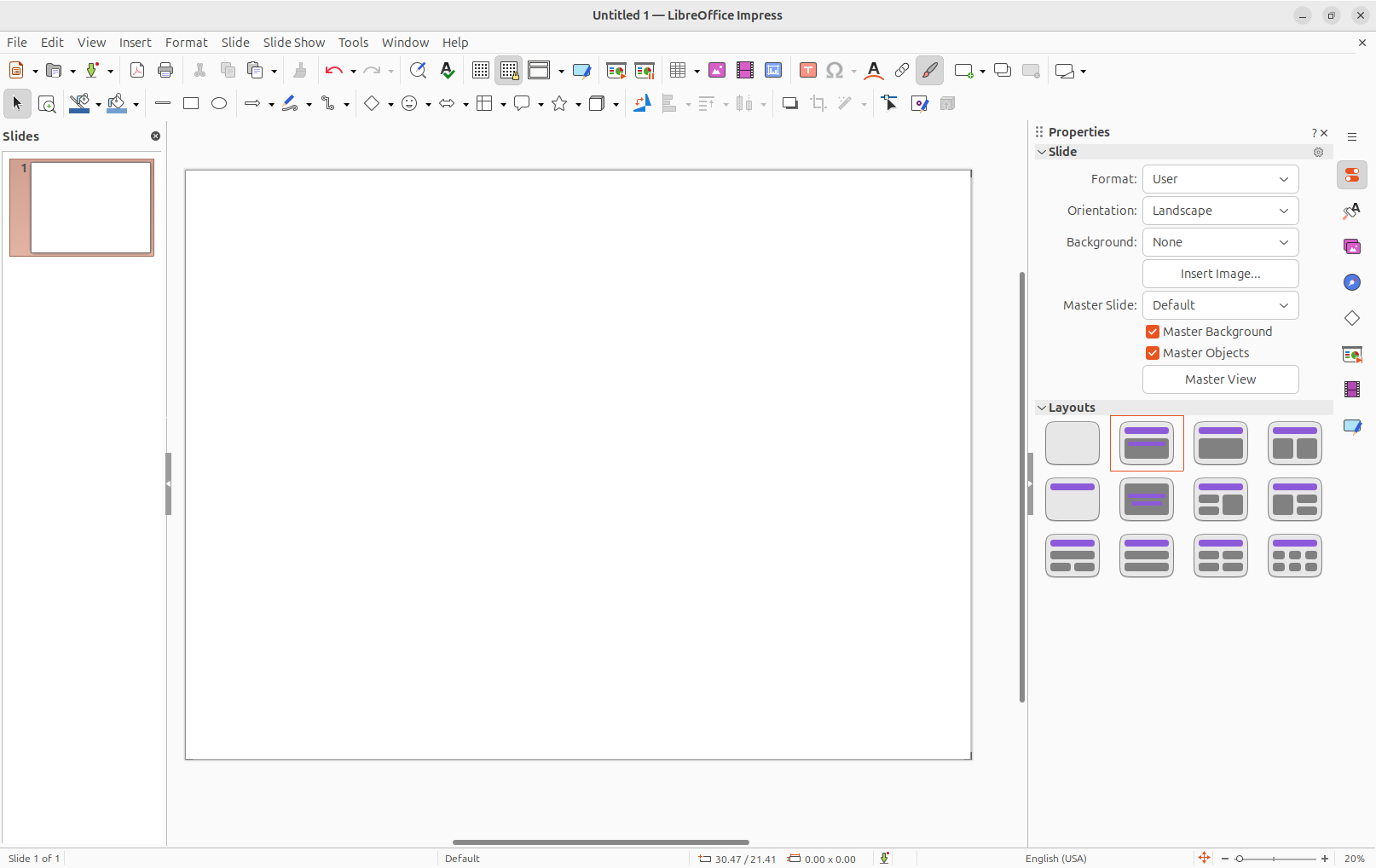Screen dimensions: 1376x868
Task: Select the arrow Select tool
Action: coord(17,103)
